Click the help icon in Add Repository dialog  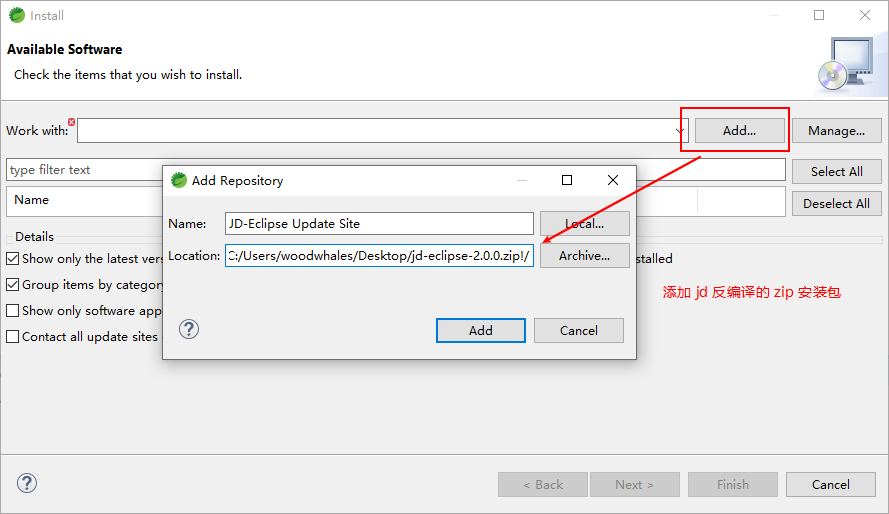tap(189, 329)
